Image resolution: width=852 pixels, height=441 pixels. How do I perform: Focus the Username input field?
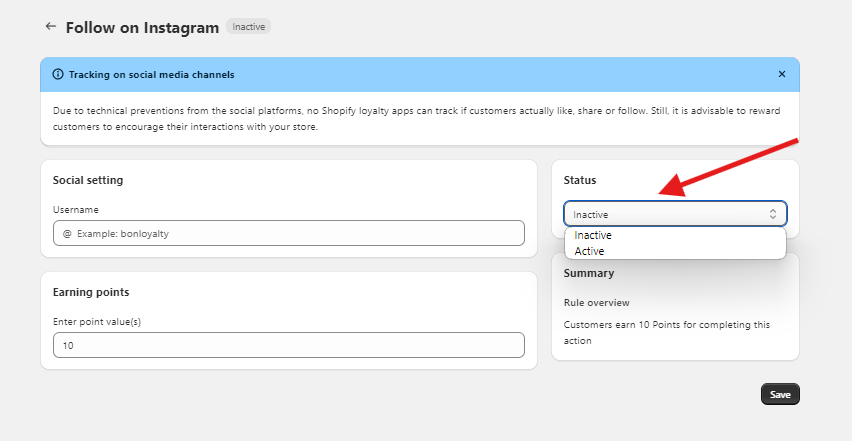(295, 233)
